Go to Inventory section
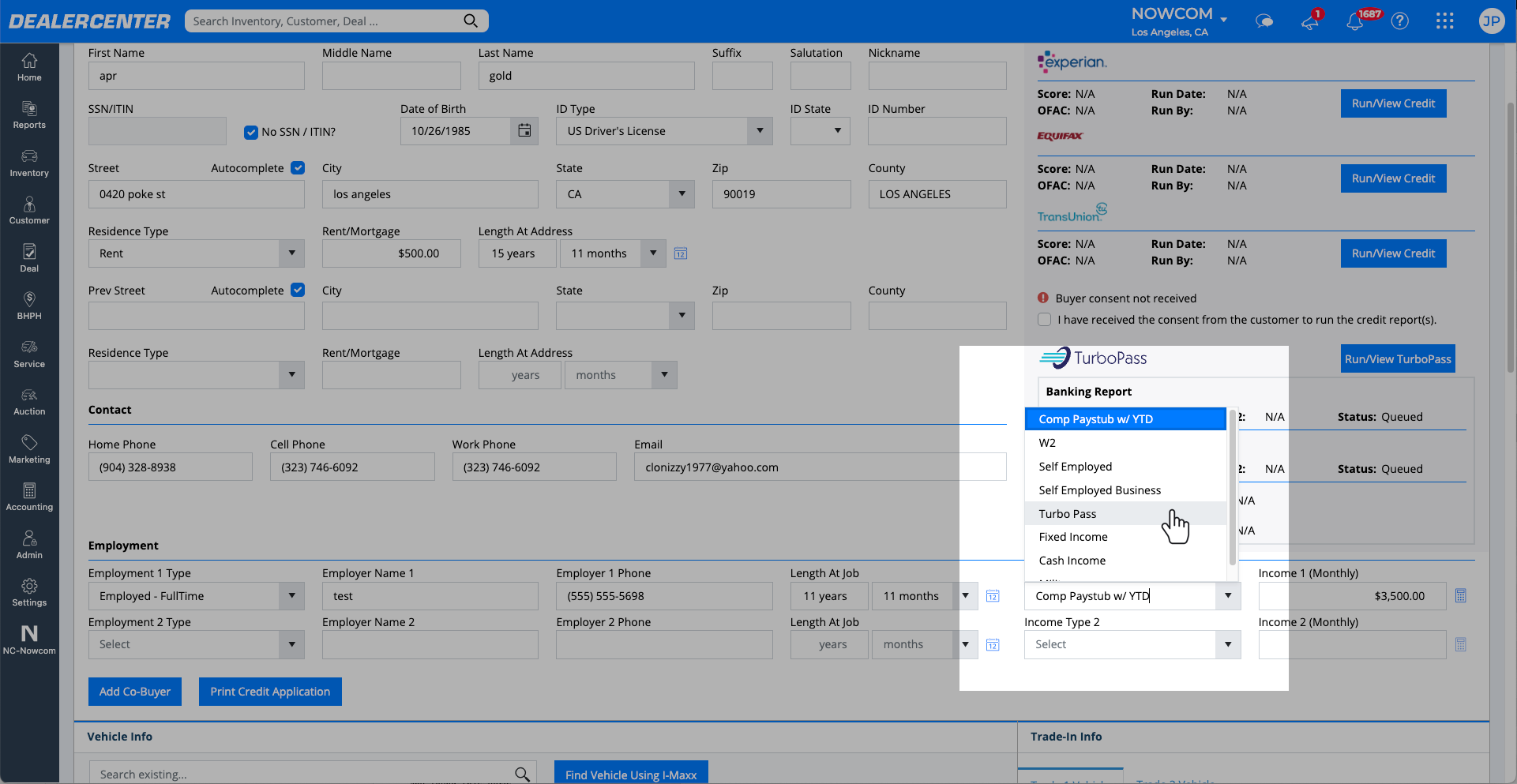The width and height of the screenshot is (1517, 784). click(29, 163)
